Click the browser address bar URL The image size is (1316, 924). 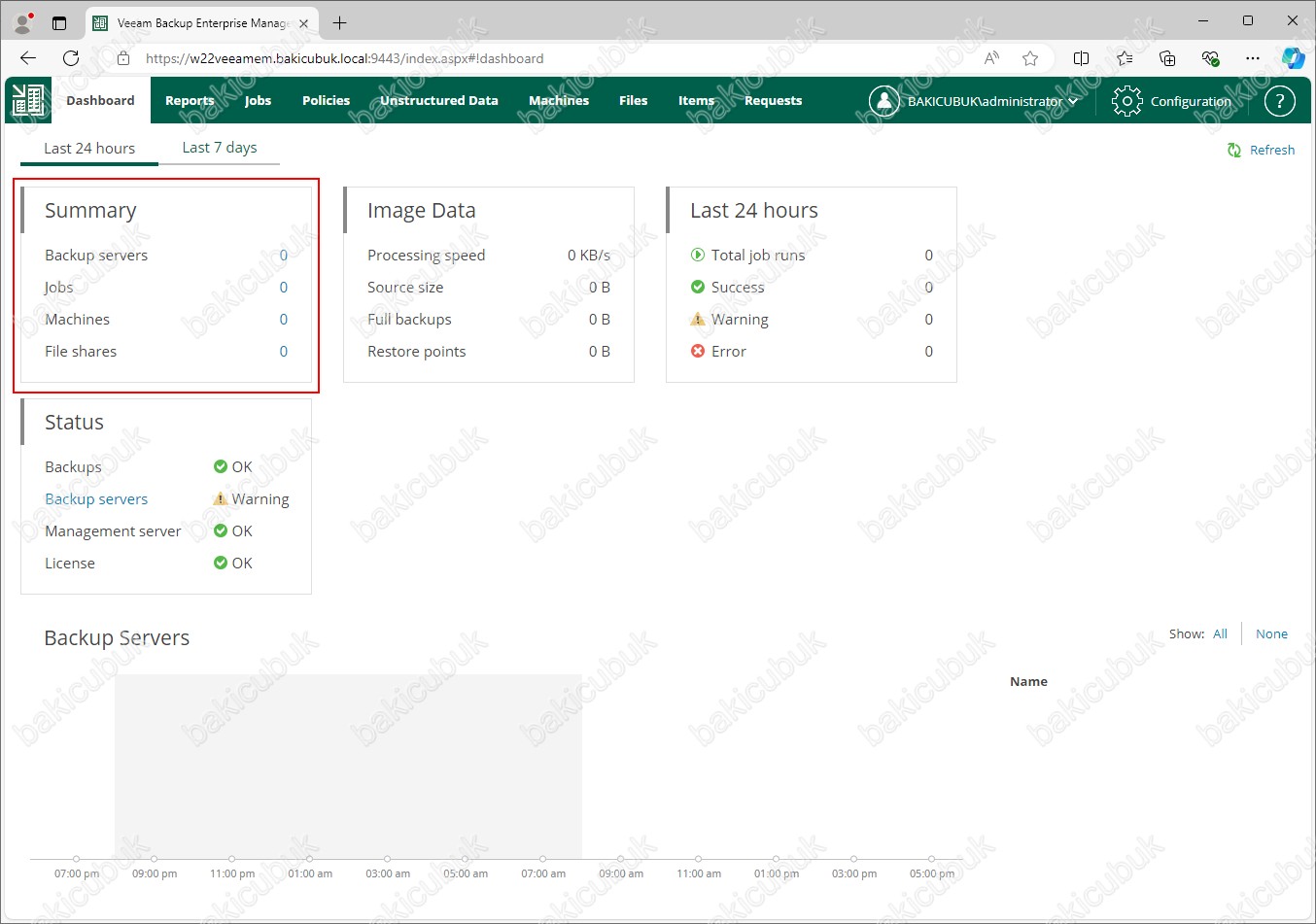point(345,58)
